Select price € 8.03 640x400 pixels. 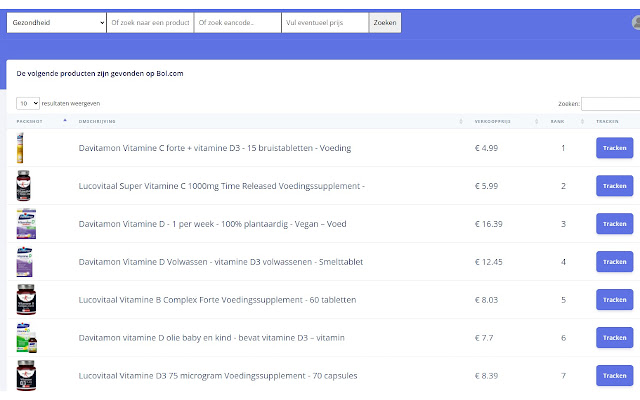[486, 300]
